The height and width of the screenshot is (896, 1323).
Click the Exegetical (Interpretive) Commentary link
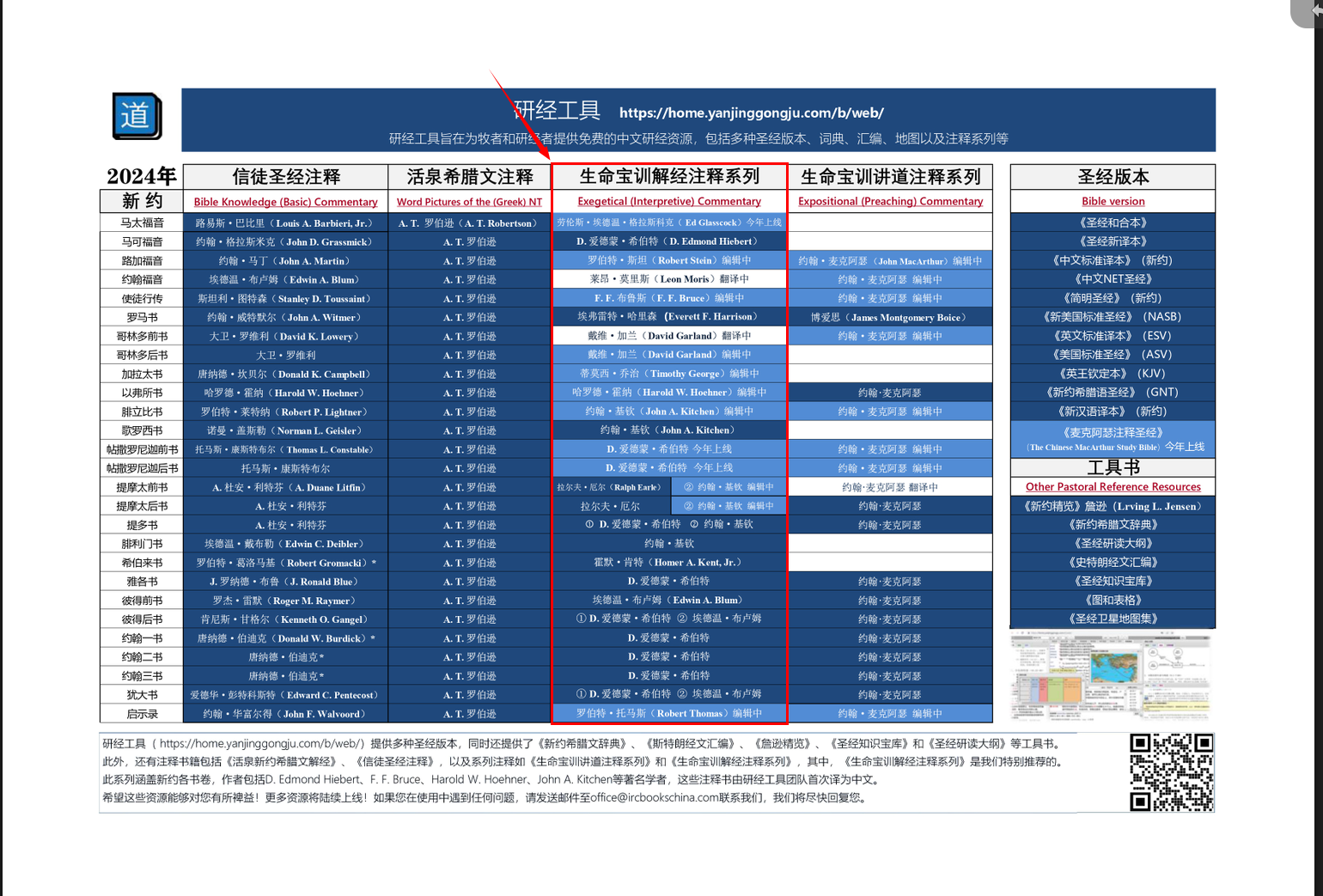point(669,201)
